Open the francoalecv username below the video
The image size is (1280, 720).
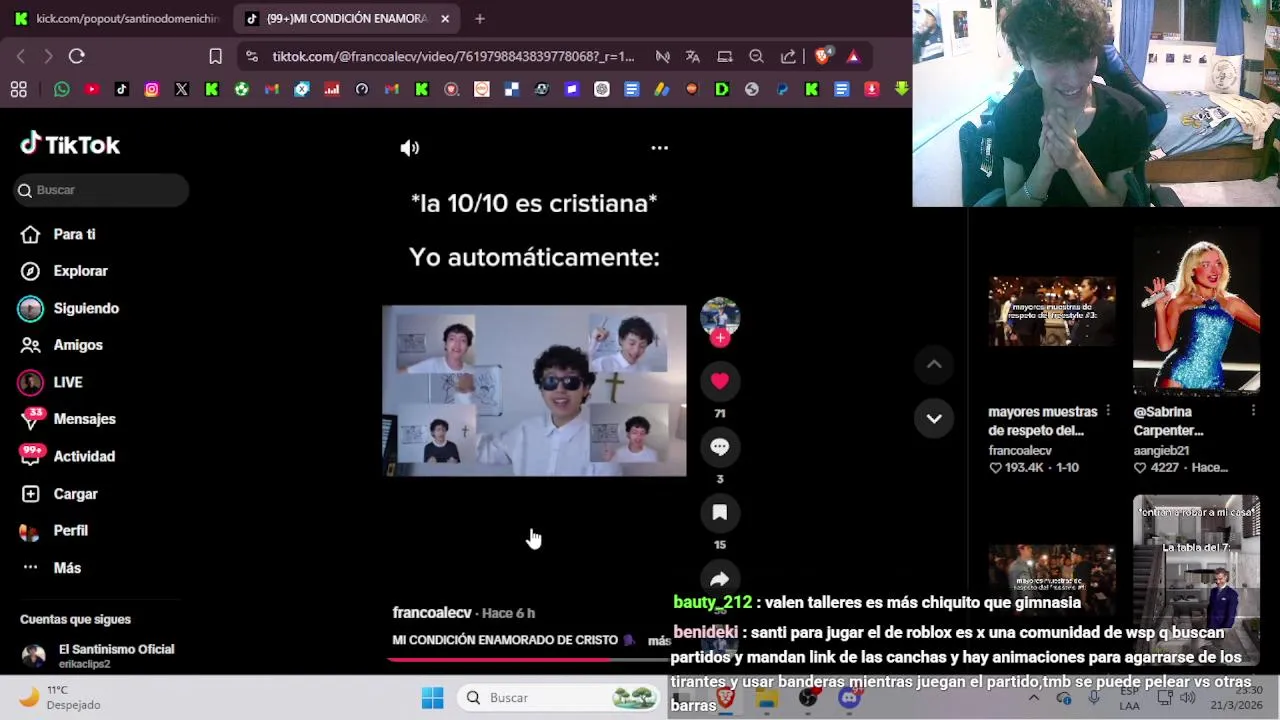pyautogui.click(x=432, y=613)
